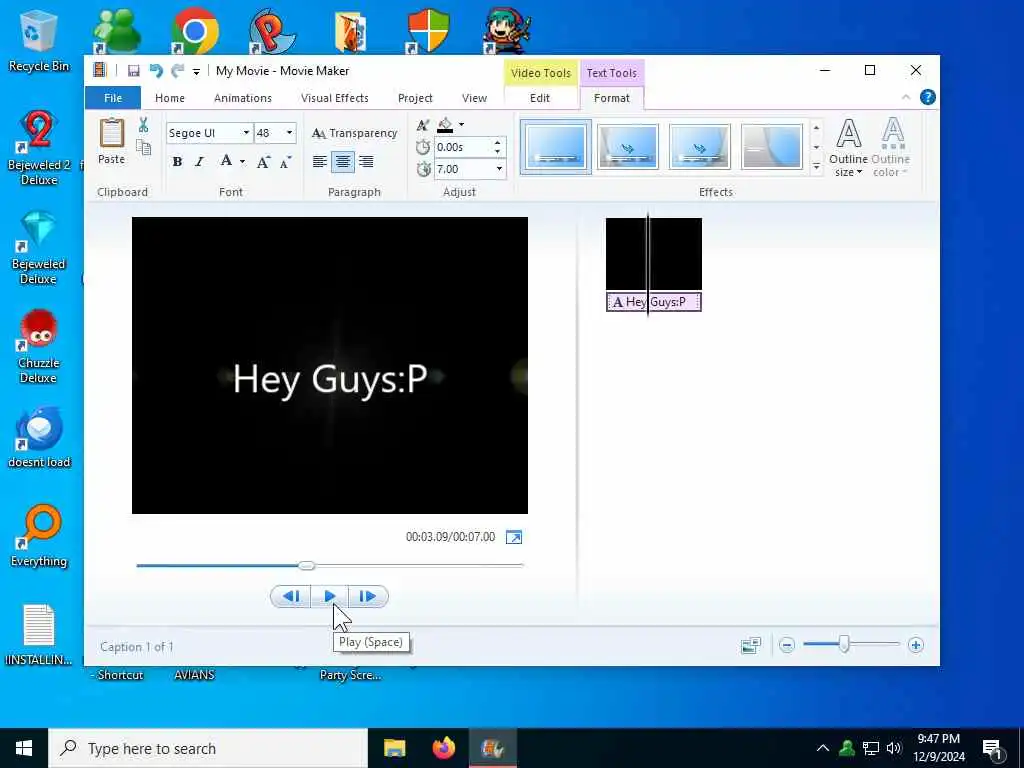Open Movie Maker Help icon
Screen dimensions: 1024x768
927,97
